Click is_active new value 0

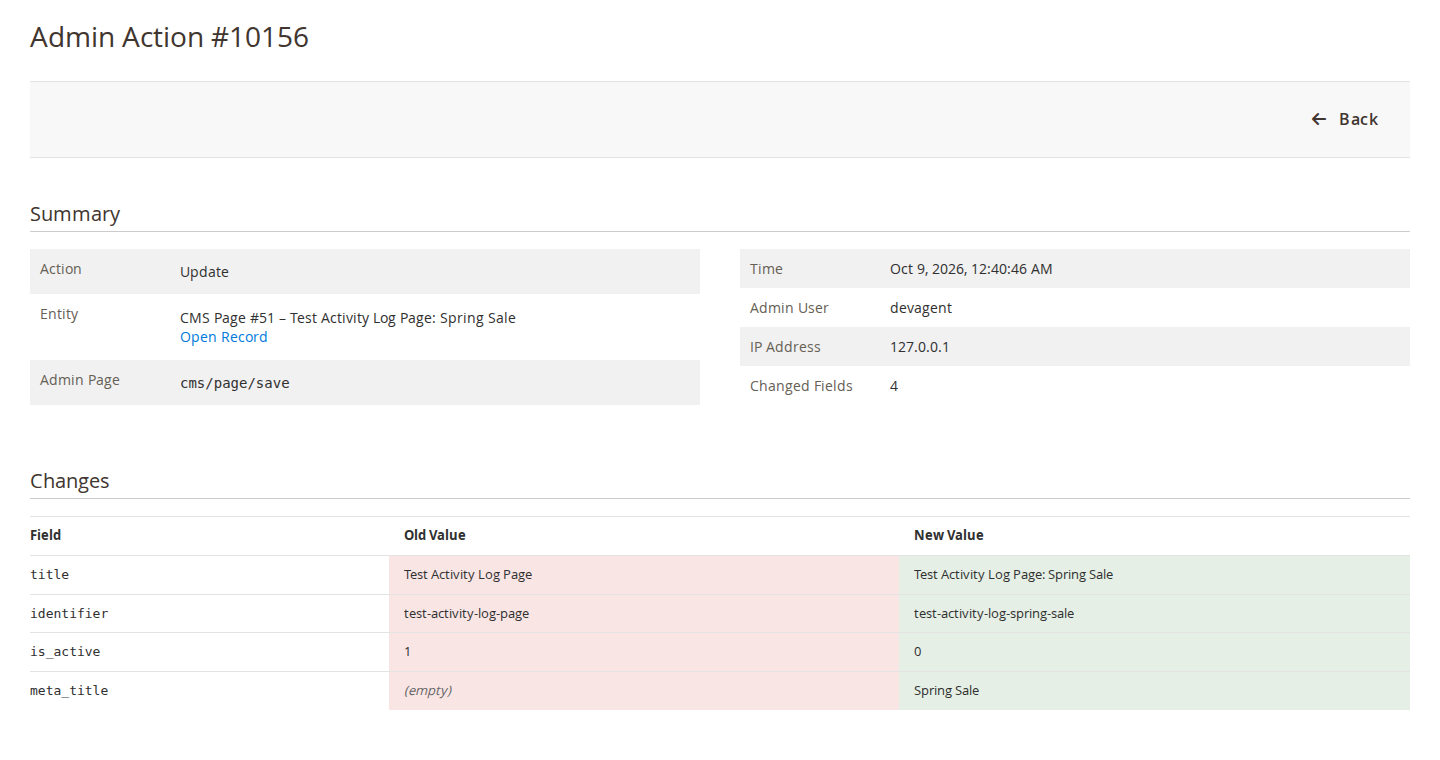(x=918, y=652)
